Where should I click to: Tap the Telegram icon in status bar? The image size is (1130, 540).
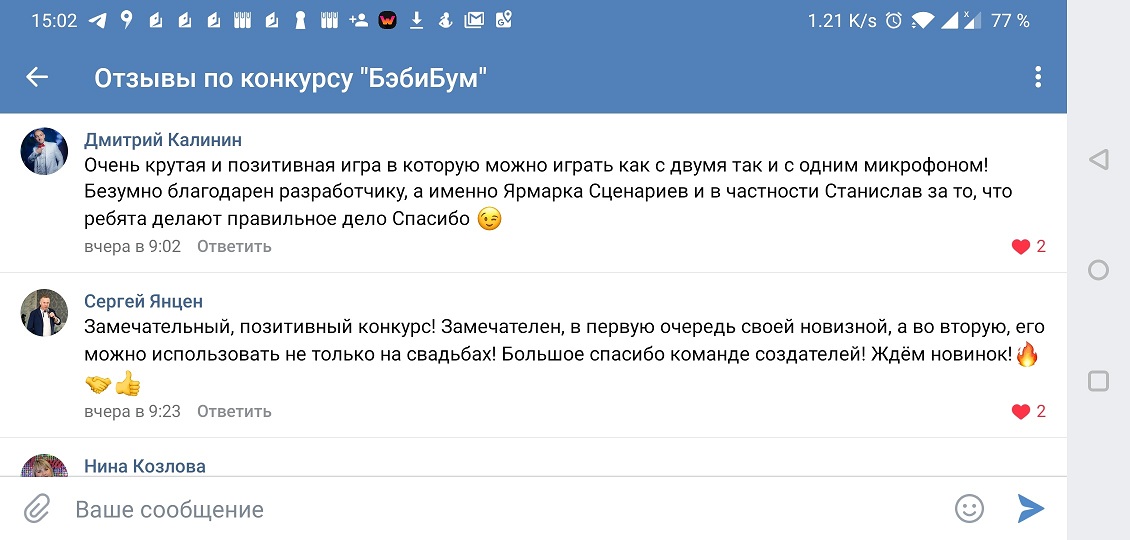(98, 20)
